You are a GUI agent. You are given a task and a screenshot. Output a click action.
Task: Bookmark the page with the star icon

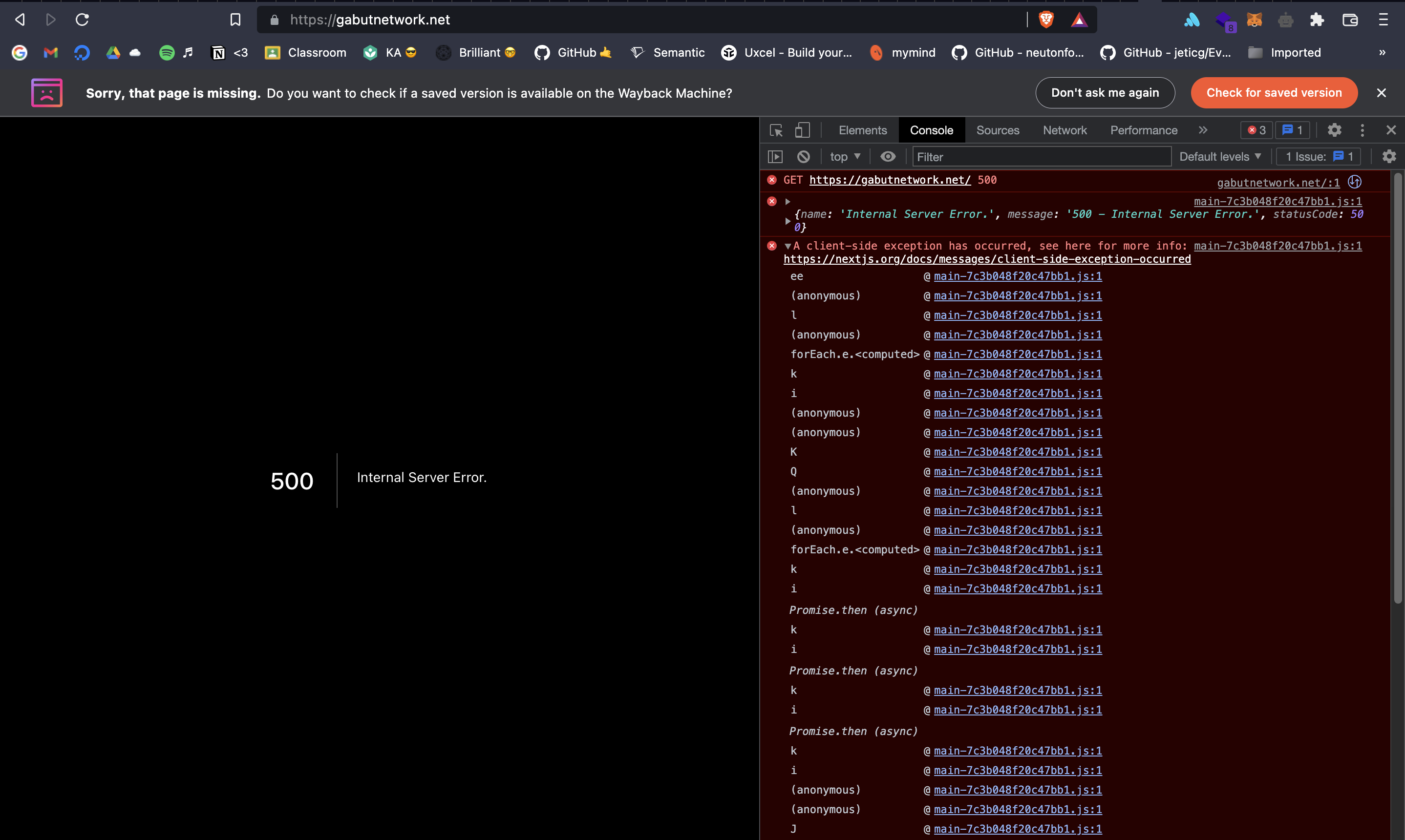coord(235,19)
